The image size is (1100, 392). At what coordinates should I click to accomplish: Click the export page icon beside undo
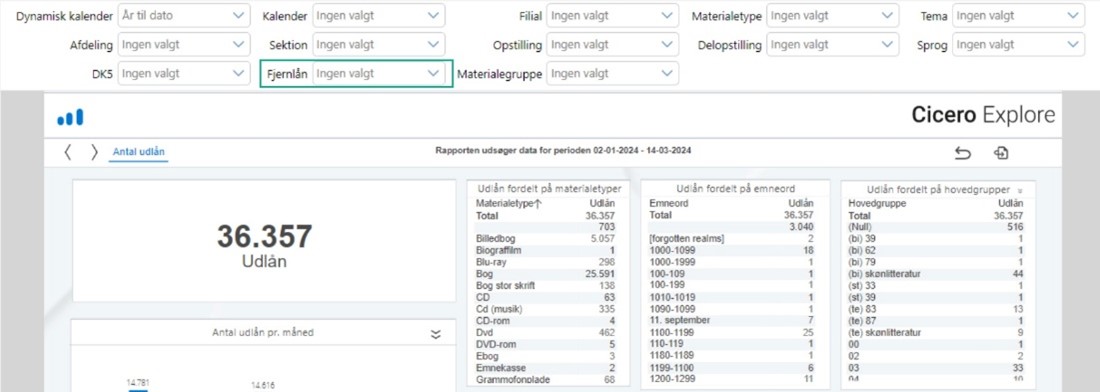pyautogui.click(x=1001, y=152)
